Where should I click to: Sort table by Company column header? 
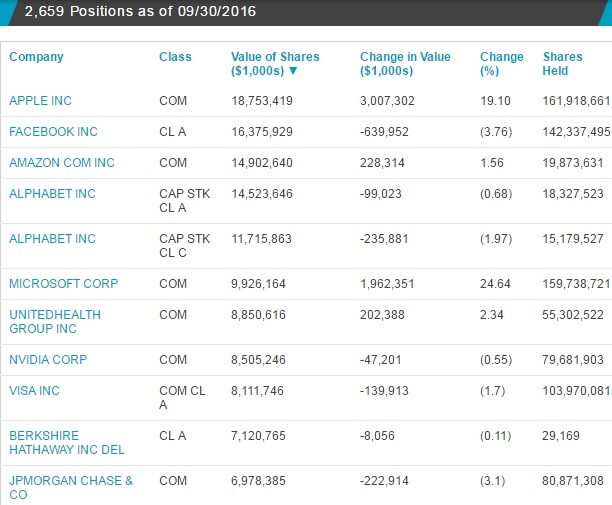[x=36, y=57]
